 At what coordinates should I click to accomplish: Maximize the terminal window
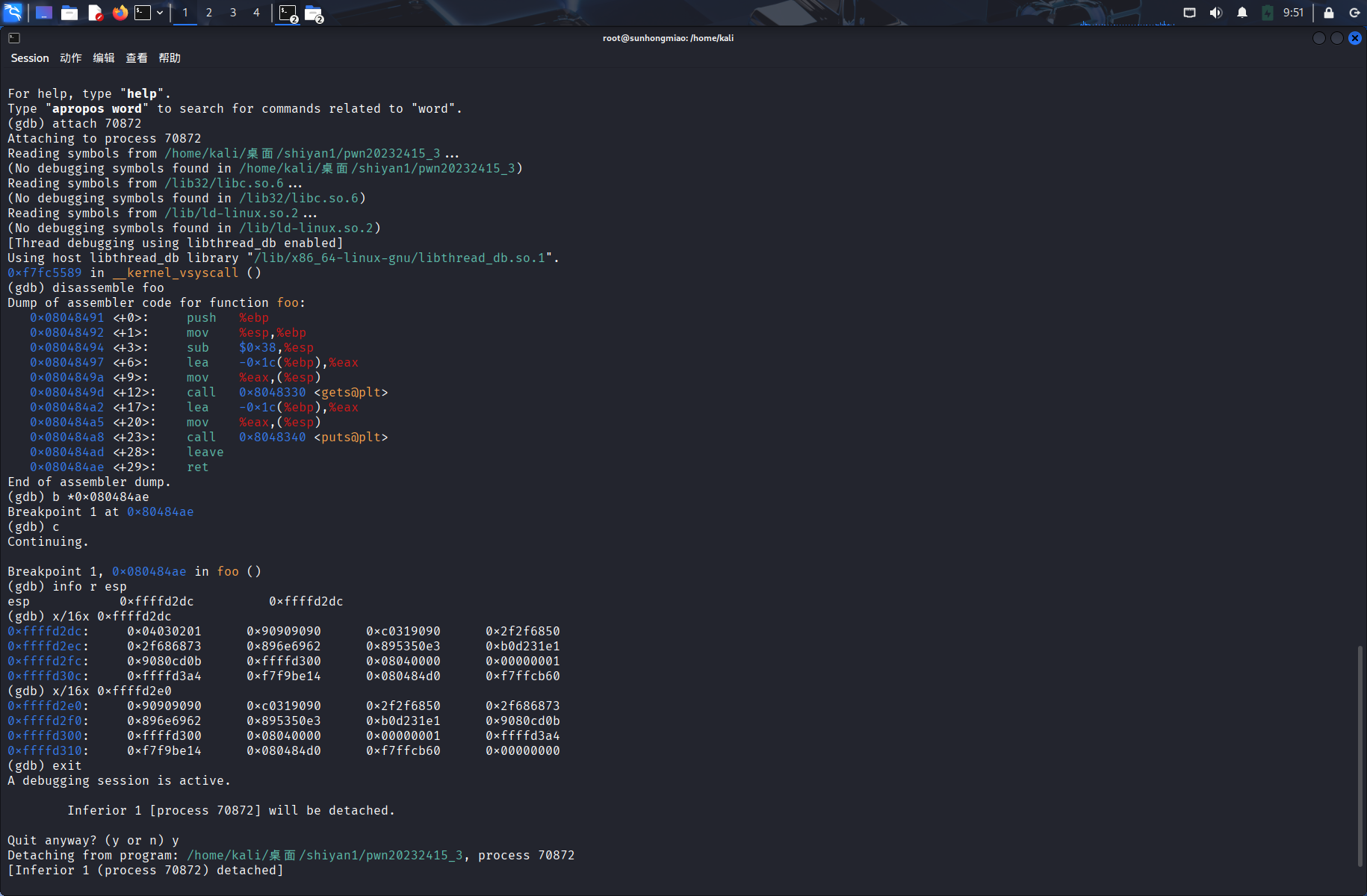click(x=1337, y=38)
